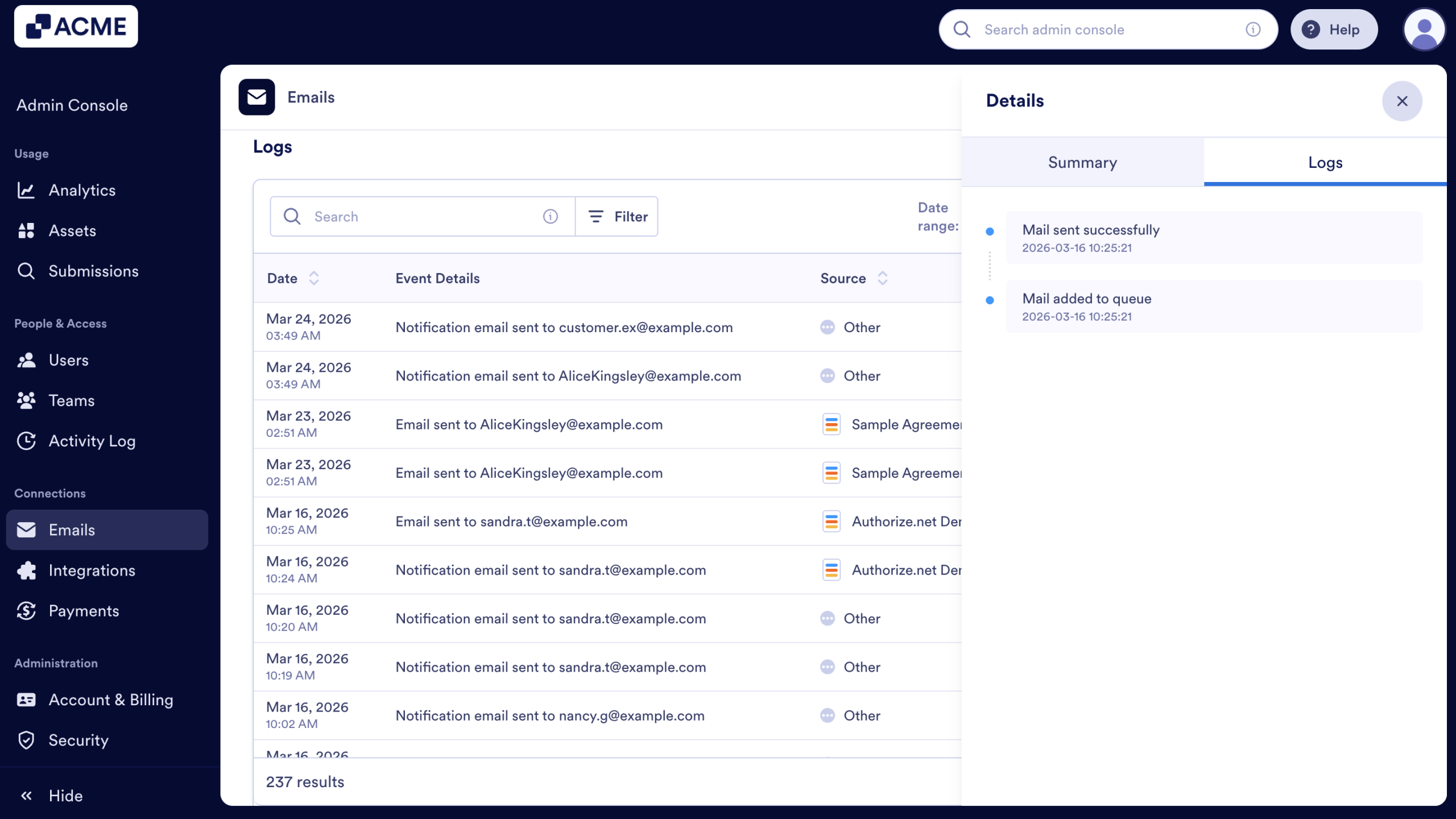Open Account & Billing settings

pyautogui.click(x=111, y=700)
